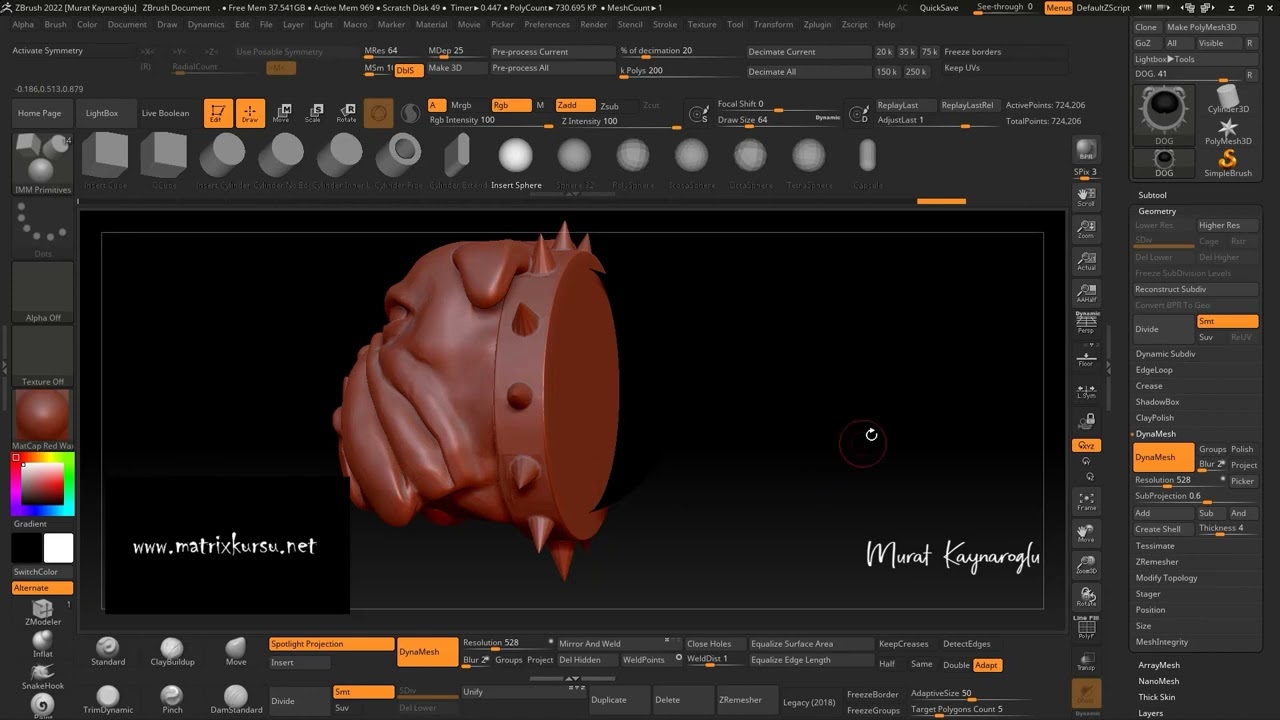Screen dimensions: 1280x720
Task: Click the BPR render button
Action: (1085, 150)
